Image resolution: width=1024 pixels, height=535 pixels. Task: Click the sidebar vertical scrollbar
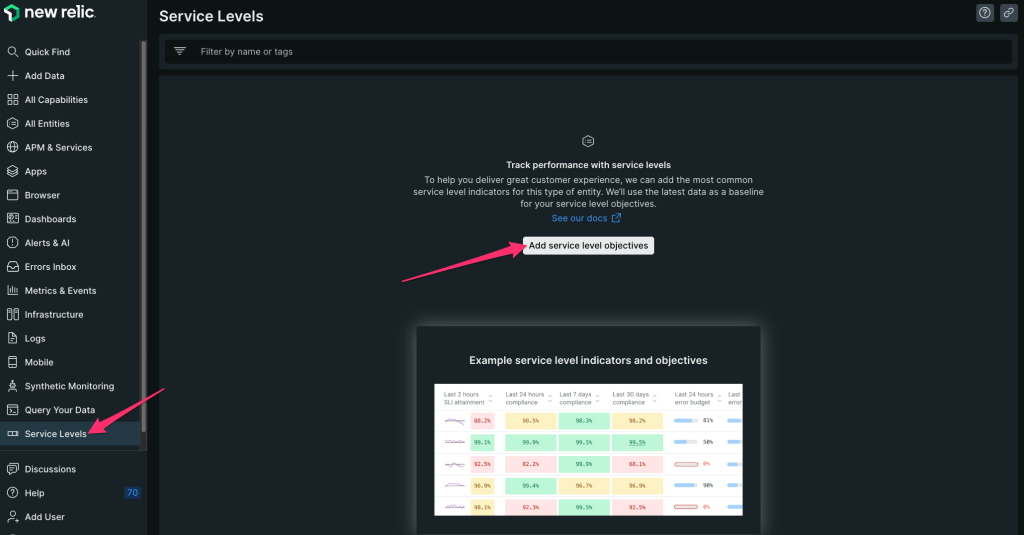point(144,235)
